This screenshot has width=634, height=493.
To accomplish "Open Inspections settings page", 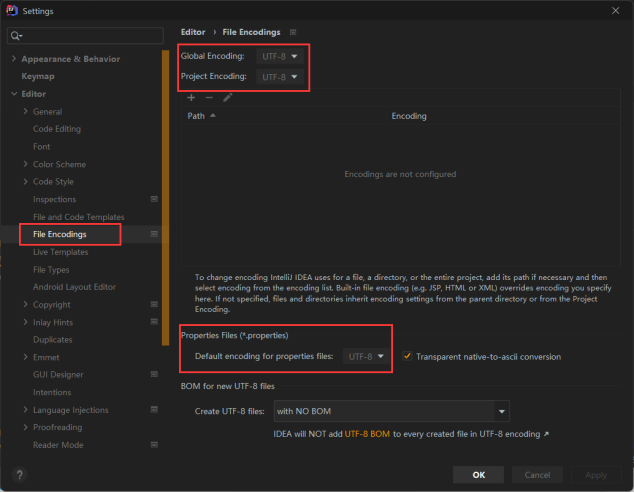I will click(55, 199).
